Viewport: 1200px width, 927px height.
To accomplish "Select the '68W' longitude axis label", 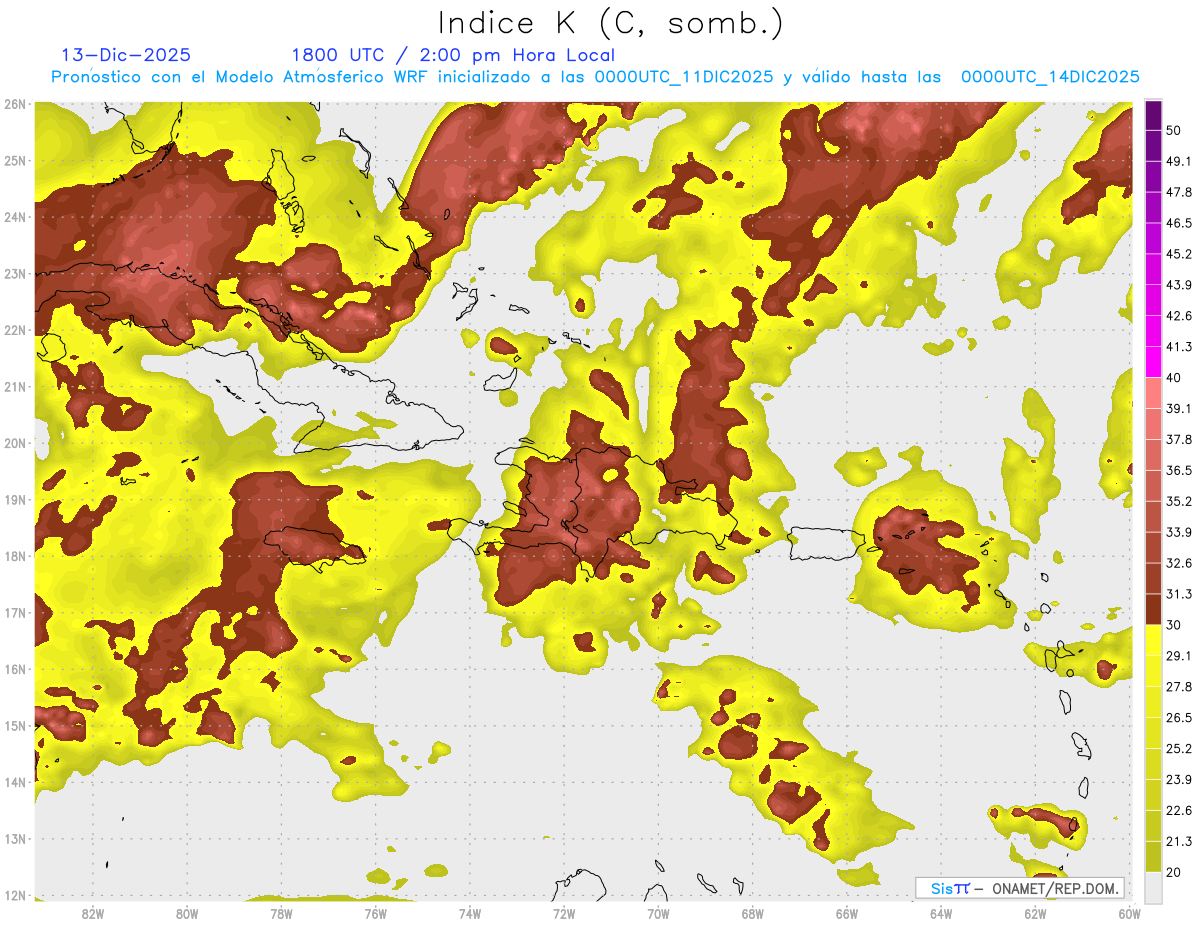I will [753, 913].
